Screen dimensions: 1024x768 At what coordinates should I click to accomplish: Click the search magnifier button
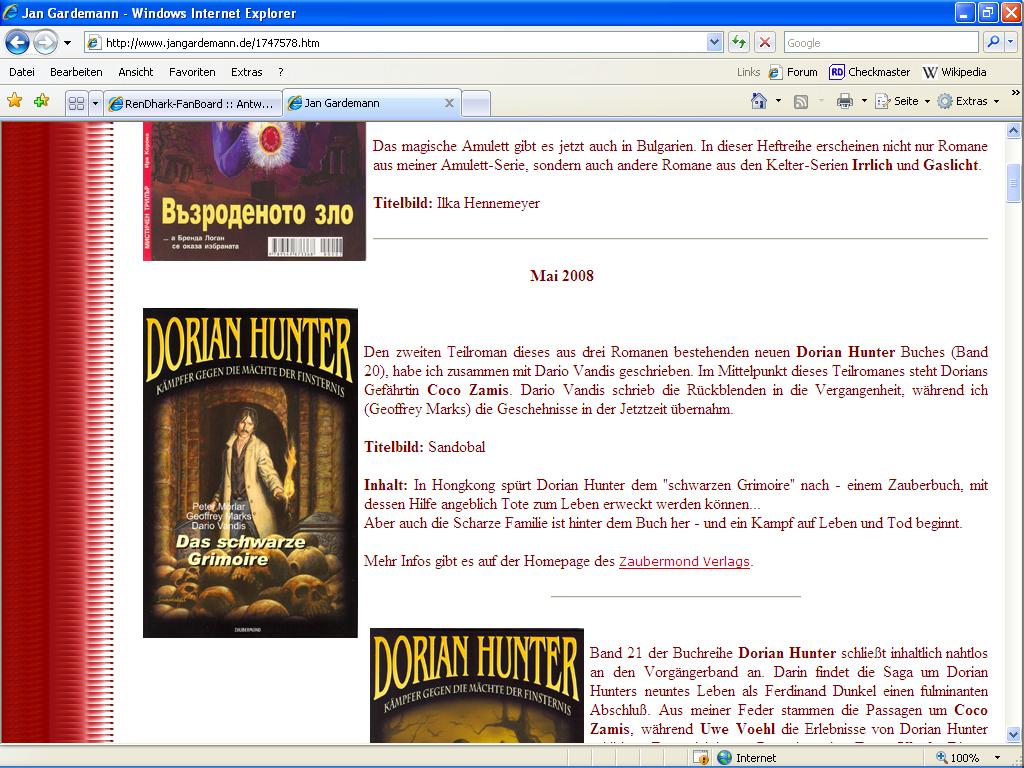[993, 42]
